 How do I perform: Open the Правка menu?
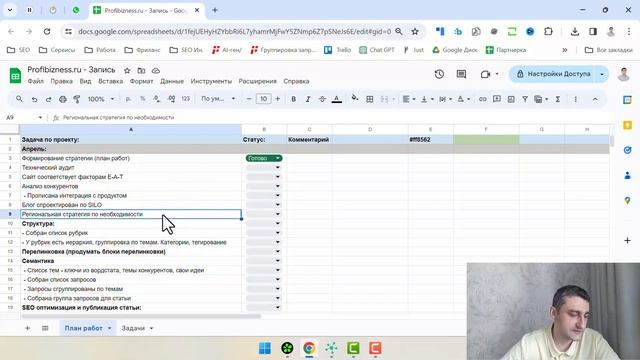pyautogui.click(x=62, y=81)
